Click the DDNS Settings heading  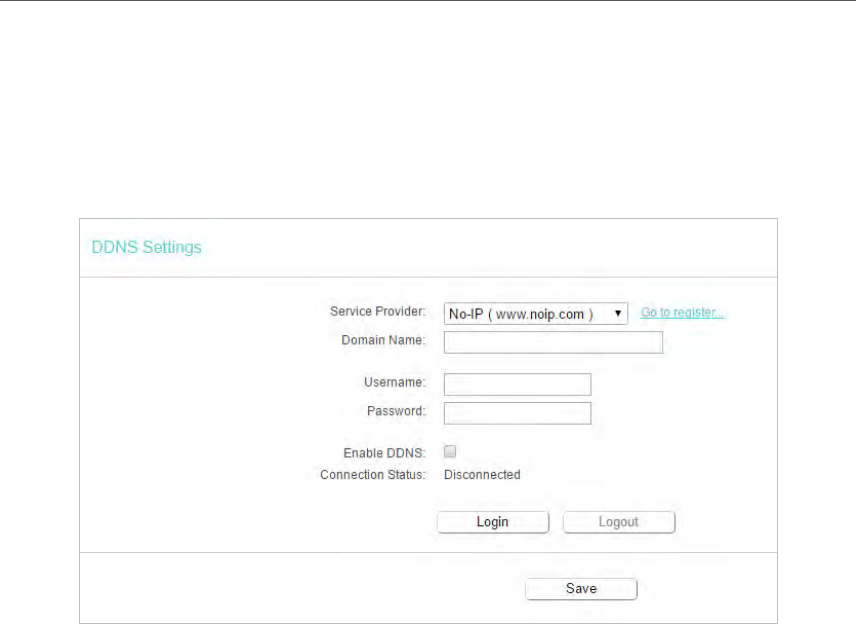click(x=146, y=247)
